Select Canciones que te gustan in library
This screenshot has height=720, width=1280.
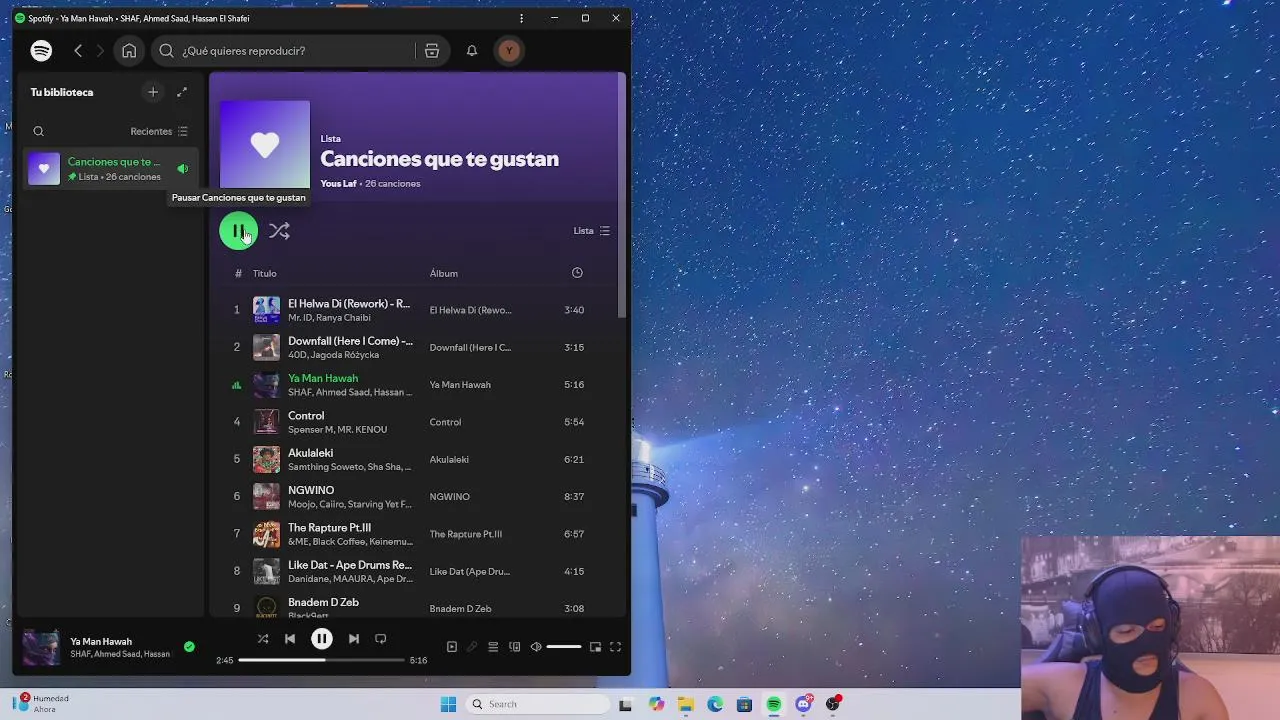pyautogui.click(x=110, y=168)
